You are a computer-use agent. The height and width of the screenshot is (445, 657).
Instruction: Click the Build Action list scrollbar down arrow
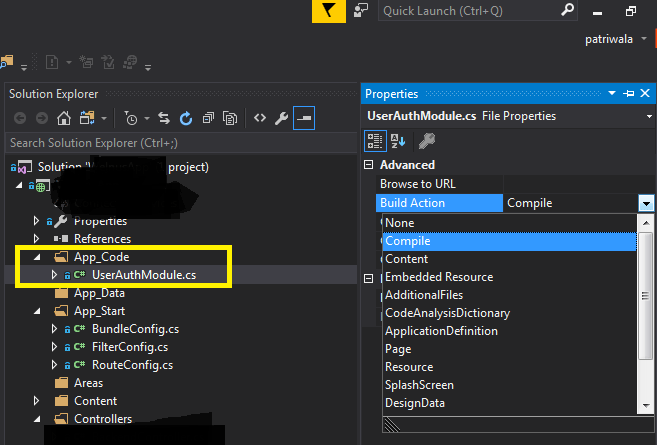pyautogui.click(x=646, y=406)
